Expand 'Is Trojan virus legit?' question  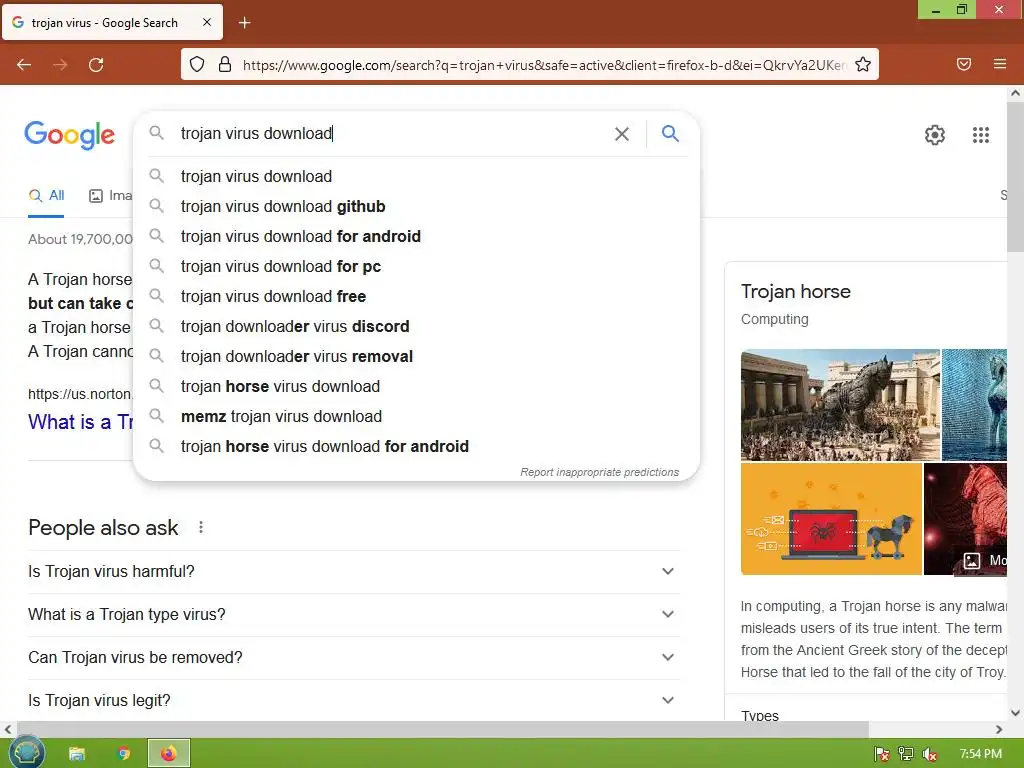[354, 700]
